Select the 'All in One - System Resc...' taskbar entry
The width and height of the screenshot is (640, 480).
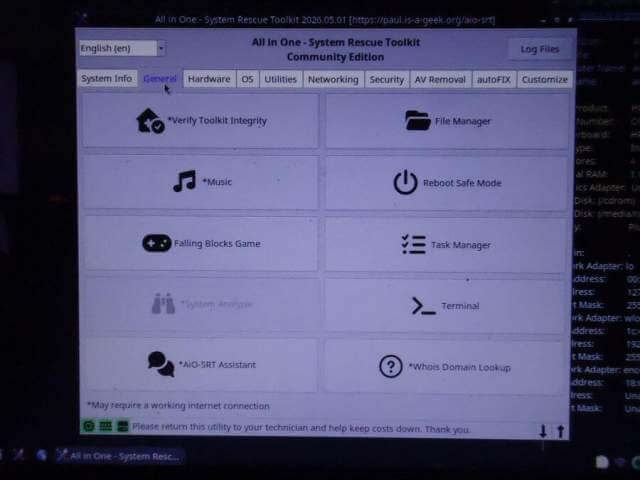click(120, 456)
